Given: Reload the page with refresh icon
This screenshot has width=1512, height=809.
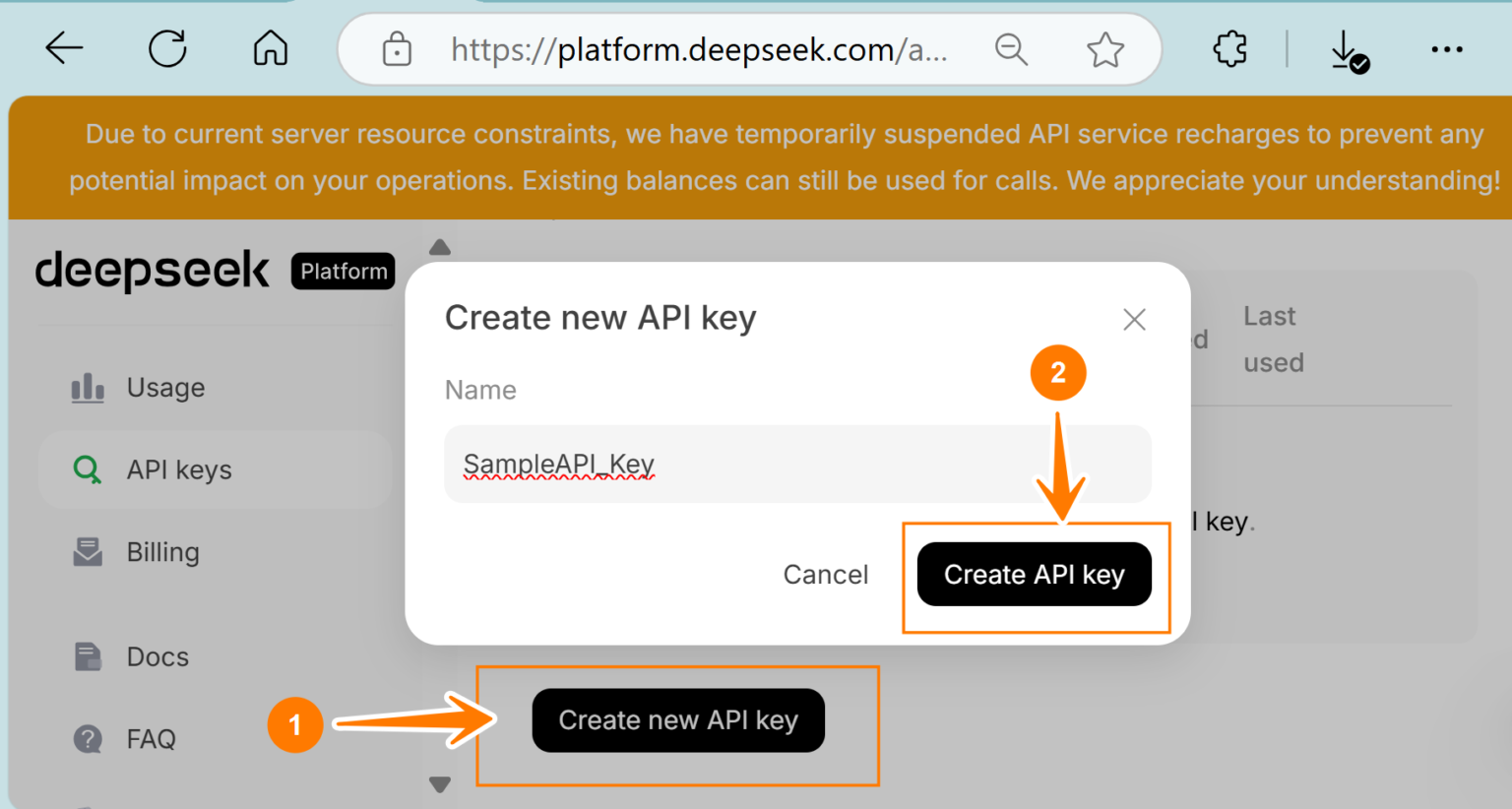Looking at the screenshot, I should 166,48.
